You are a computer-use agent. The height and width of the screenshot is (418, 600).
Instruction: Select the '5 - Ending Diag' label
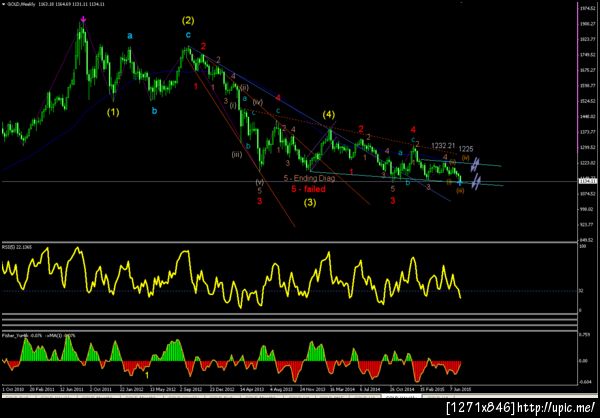[309, 178]
